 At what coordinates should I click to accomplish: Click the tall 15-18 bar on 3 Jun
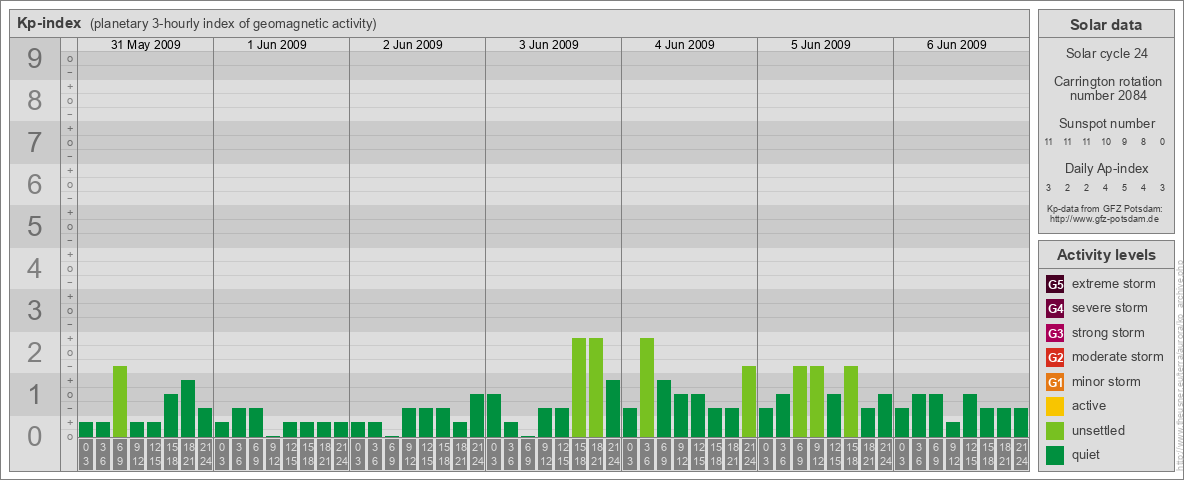point(578,388)
